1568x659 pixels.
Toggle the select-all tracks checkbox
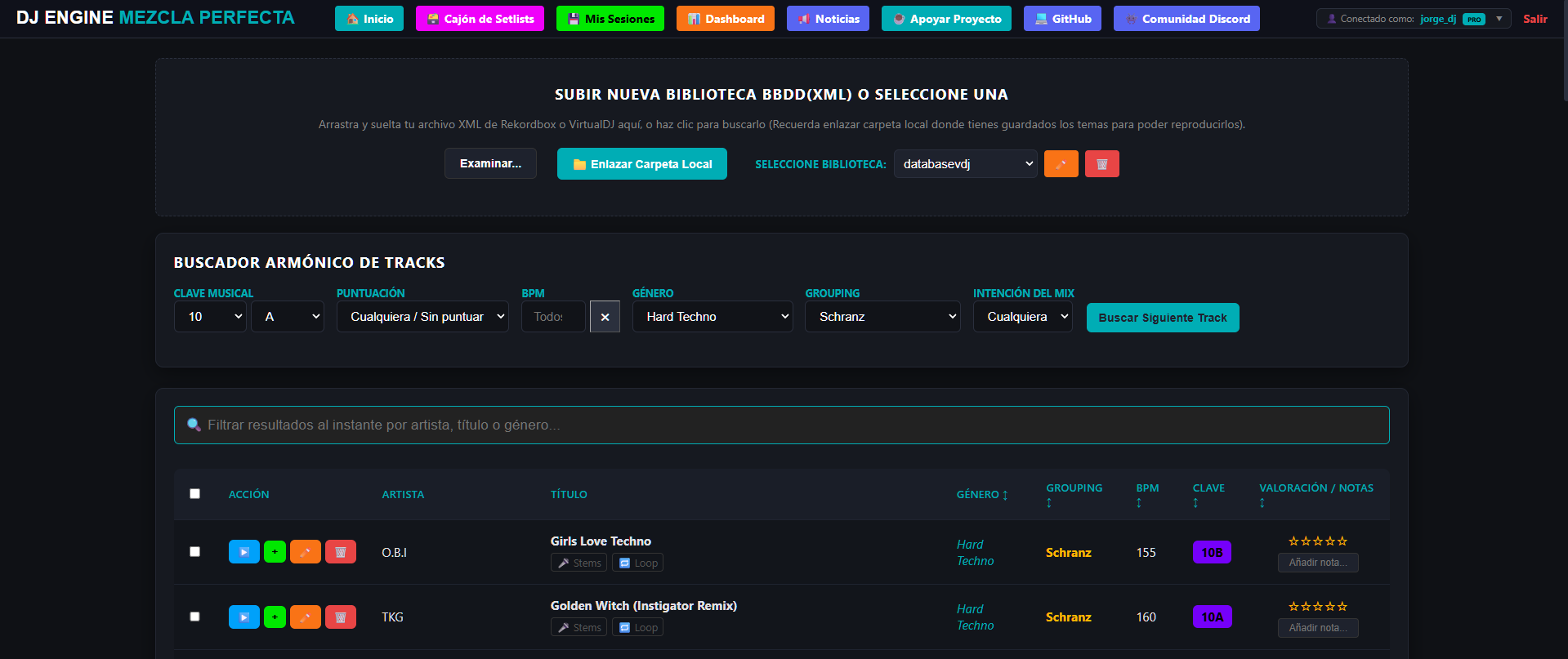point(194,493)
